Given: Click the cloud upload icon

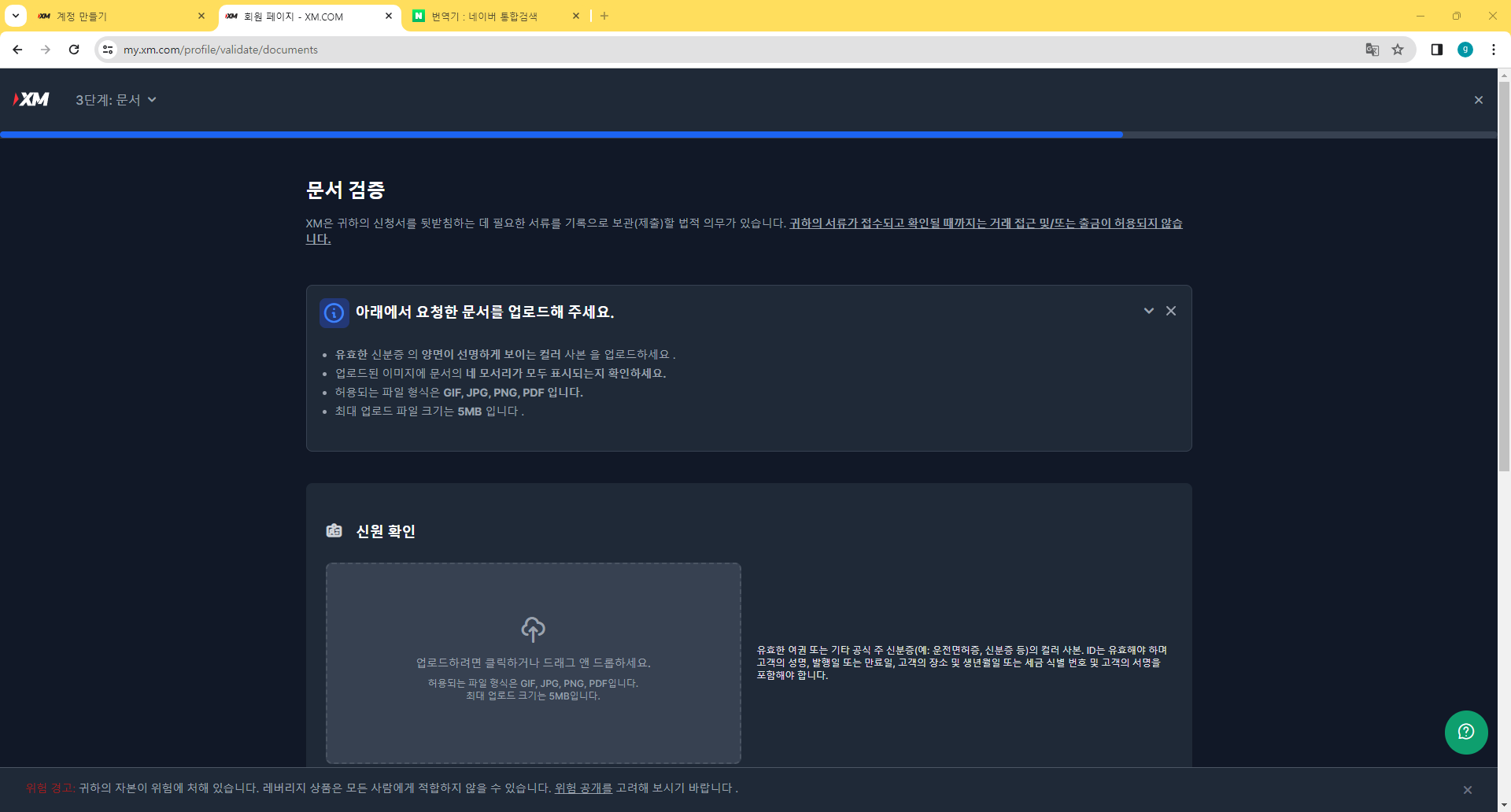Looking at the screenshot, I should coord(534,629).
